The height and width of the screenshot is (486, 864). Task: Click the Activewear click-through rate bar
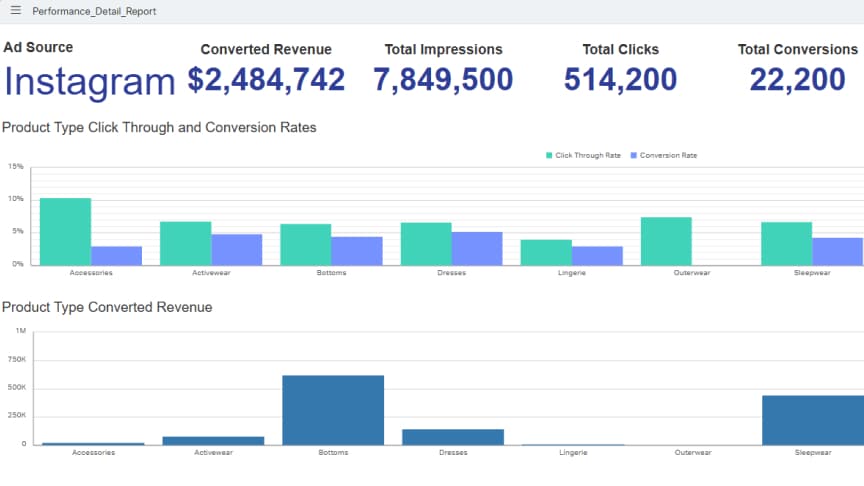(186, 244)
